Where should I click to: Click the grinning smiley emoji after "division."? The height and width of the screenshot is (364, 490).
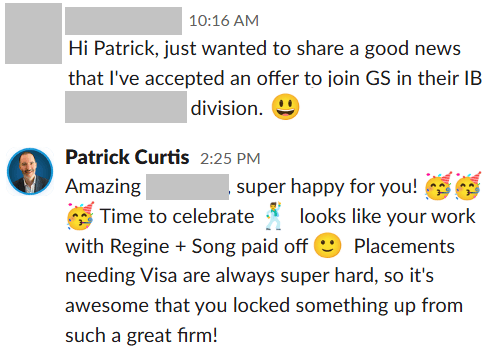click(x=285, y=107)
